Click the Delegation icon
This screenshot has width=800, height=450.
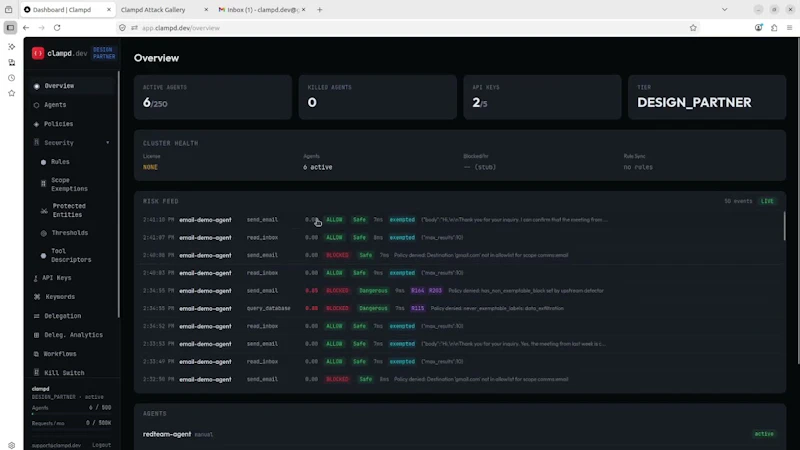(36, 316)
